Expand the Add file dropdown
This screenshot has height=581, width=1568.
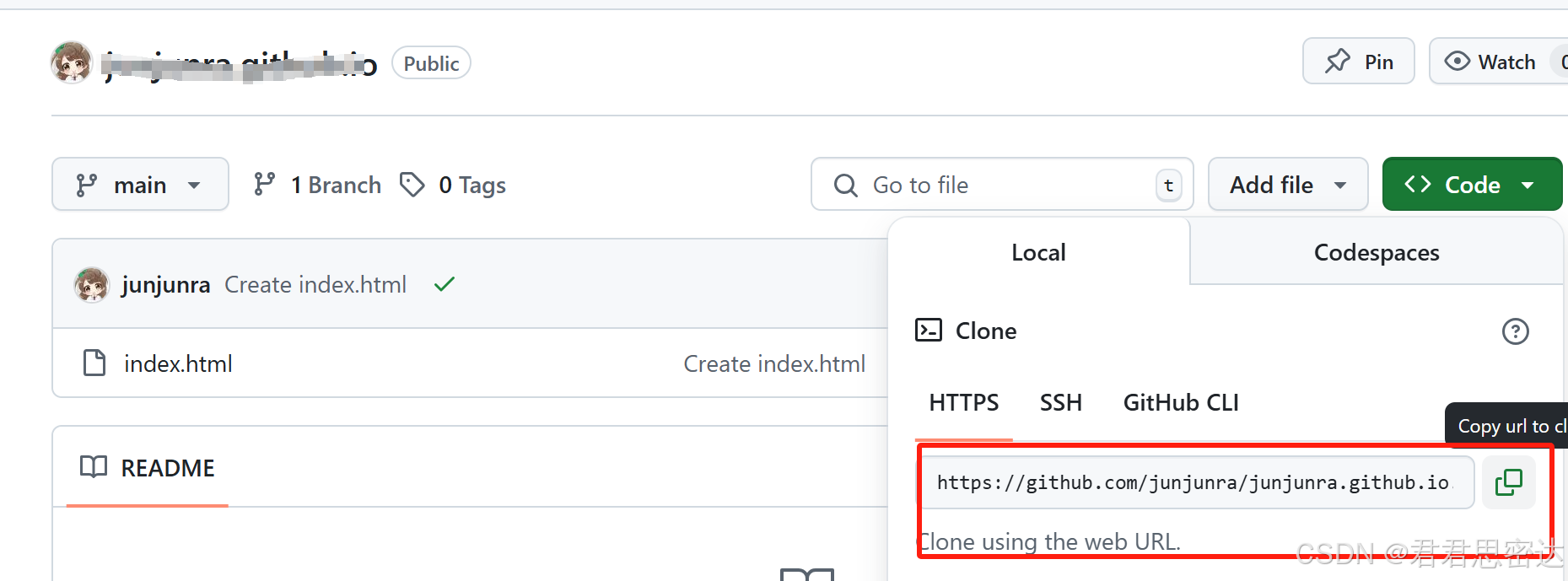(x=1288, y=184)
